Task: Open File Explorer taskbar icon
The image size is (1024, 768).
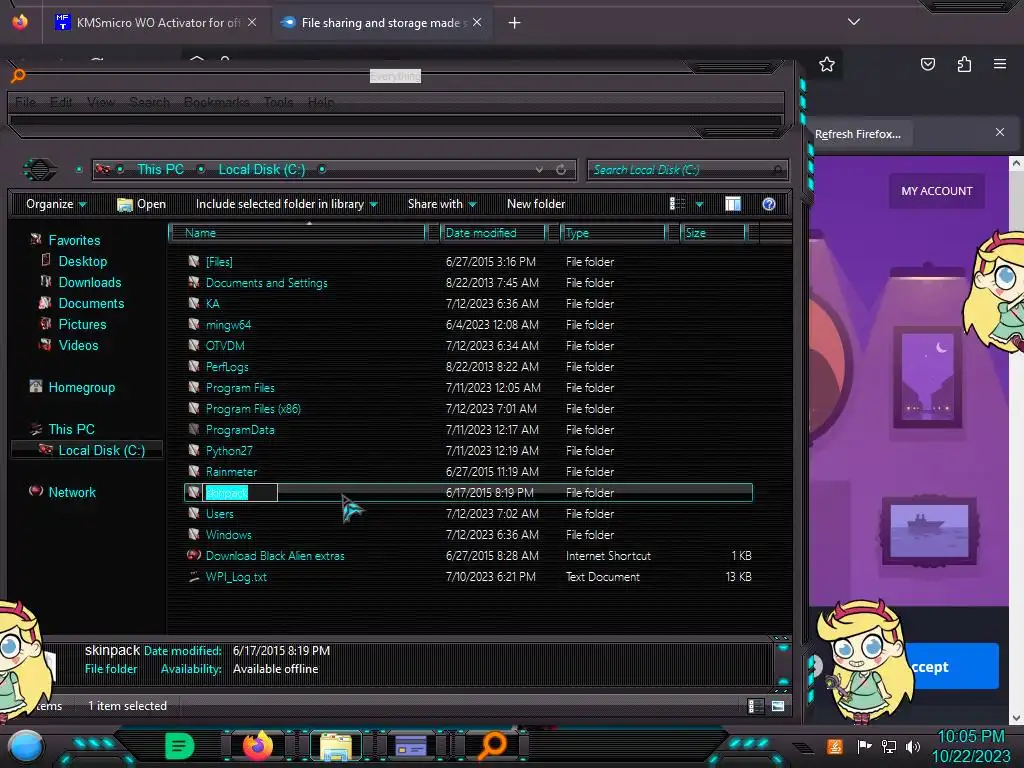Action: (336, 746)
